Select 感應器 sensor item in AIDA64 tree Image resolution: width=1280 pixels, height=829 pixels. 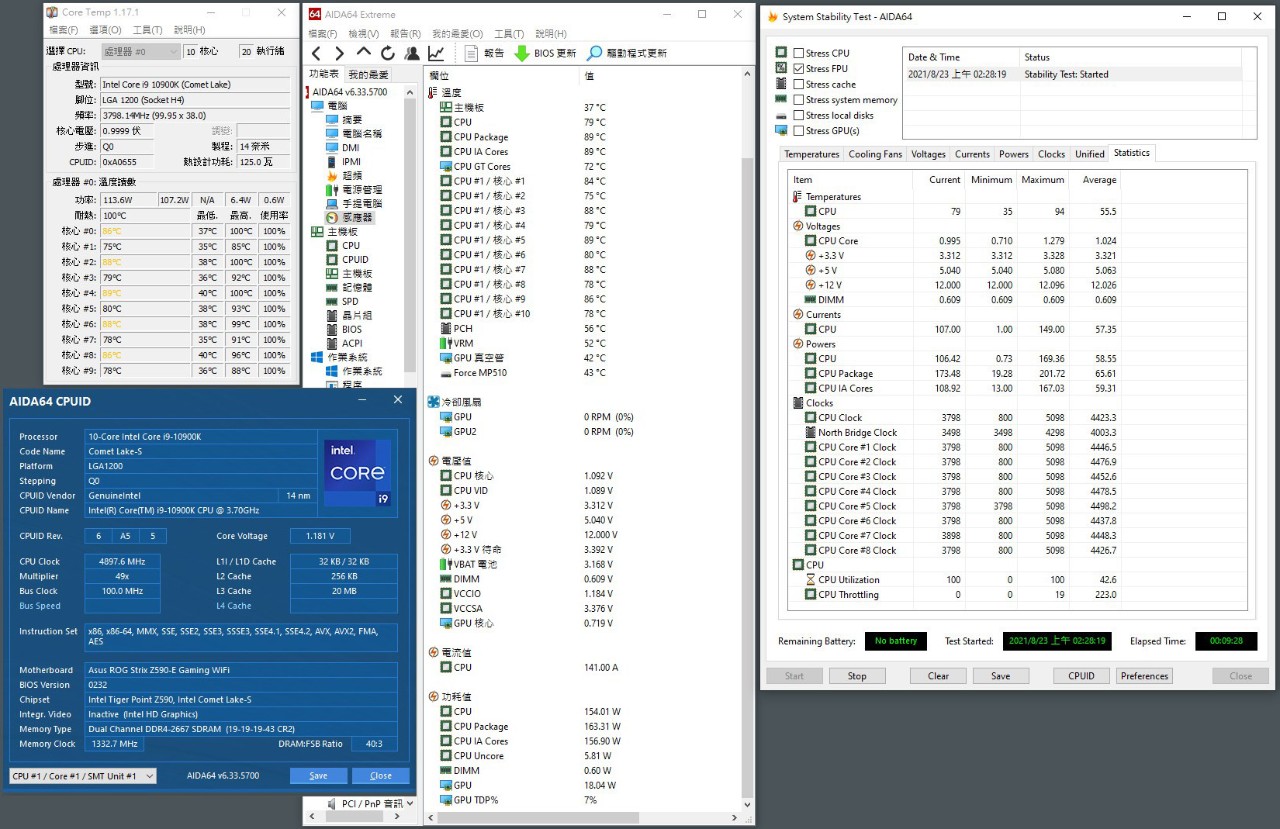350,217
